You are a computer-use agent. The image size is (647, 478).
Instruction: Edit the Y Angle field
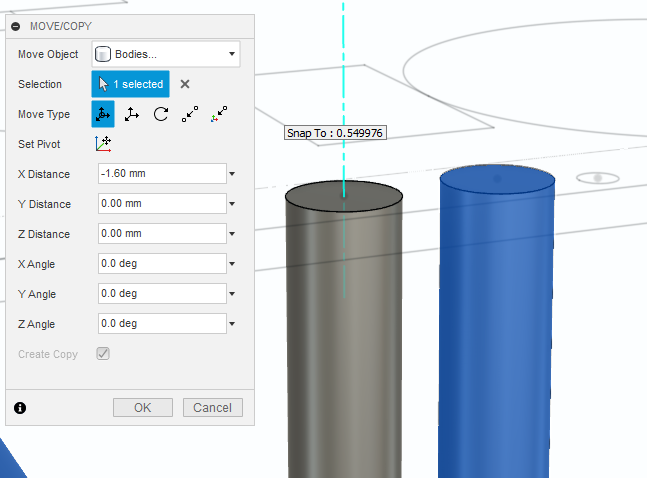point(162,293)
